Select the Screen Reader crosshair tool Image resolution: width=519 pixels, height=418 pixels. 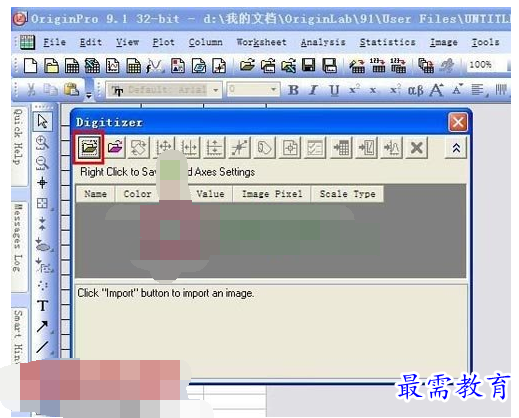42,183
